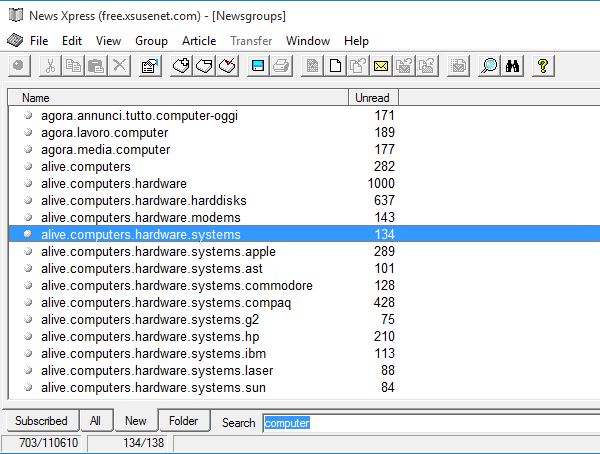Screen dimensions: 600x454
Task: Open the Article menu
Action: tap(199, 41)
